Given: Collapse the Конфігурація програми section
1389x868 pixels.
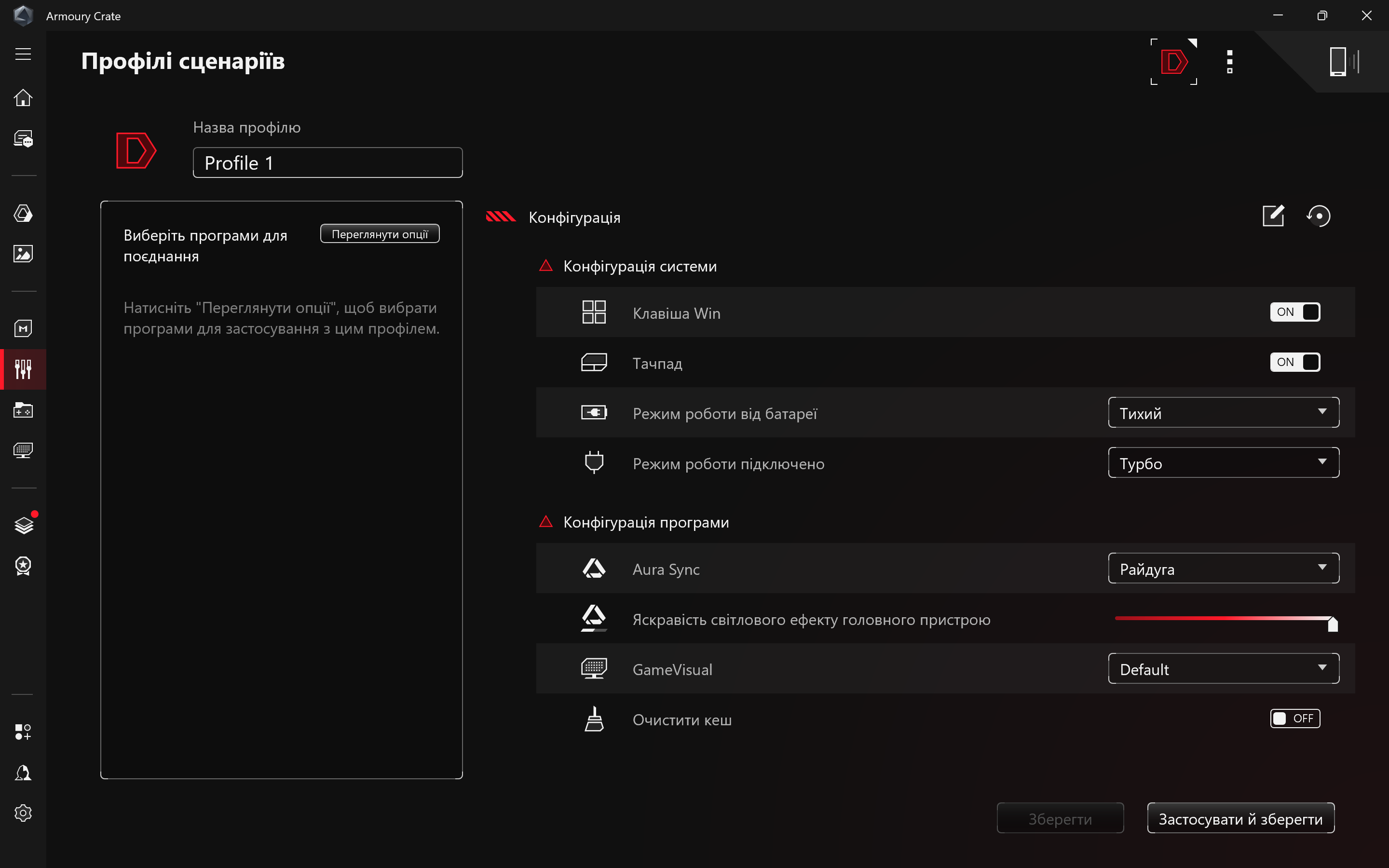Looking at the screenshot, I should pyautogui.click(x=546, y=522).
